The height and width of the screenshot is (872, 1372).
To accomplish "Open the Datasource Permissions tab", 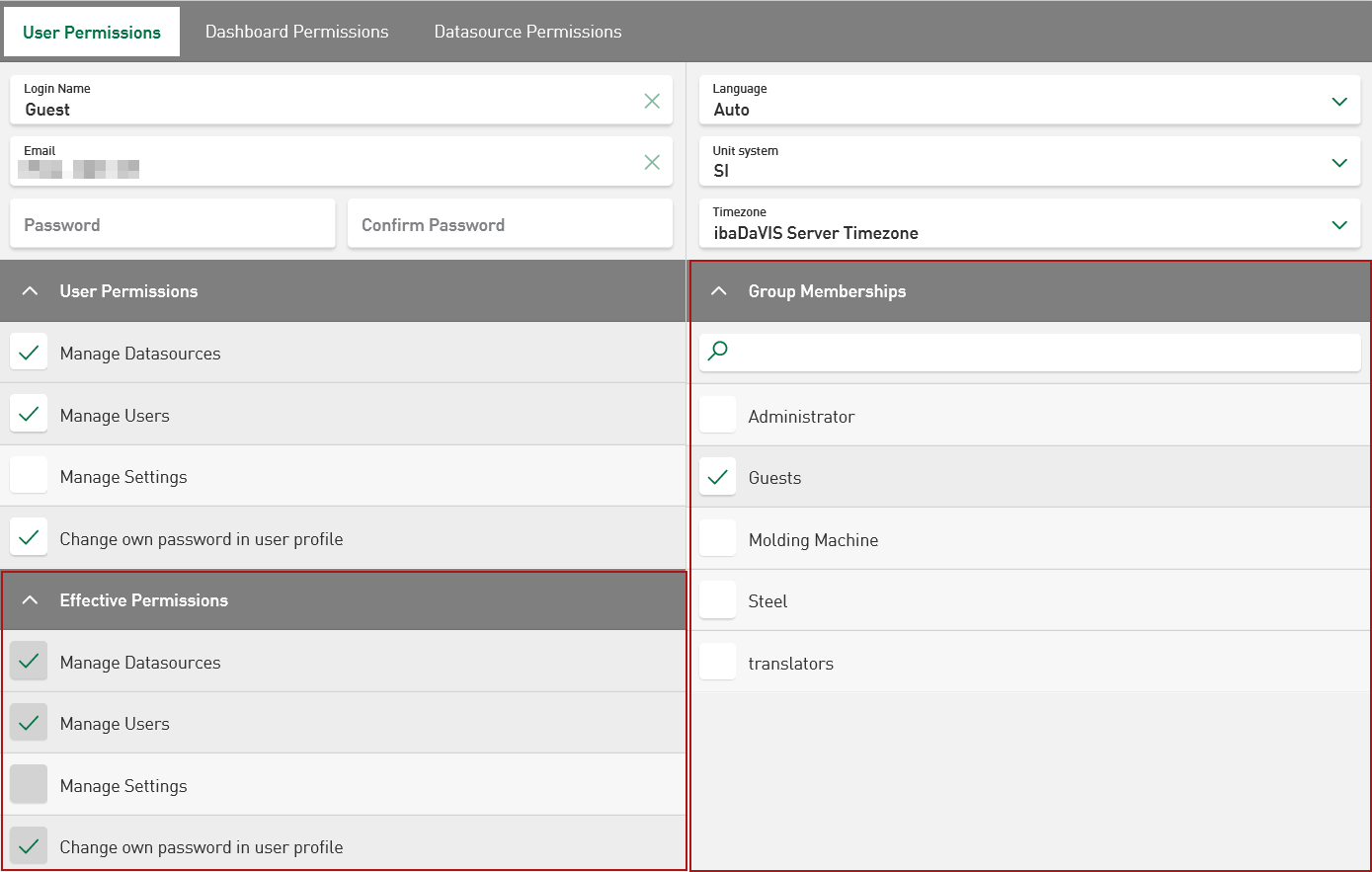I will (527, 32).
